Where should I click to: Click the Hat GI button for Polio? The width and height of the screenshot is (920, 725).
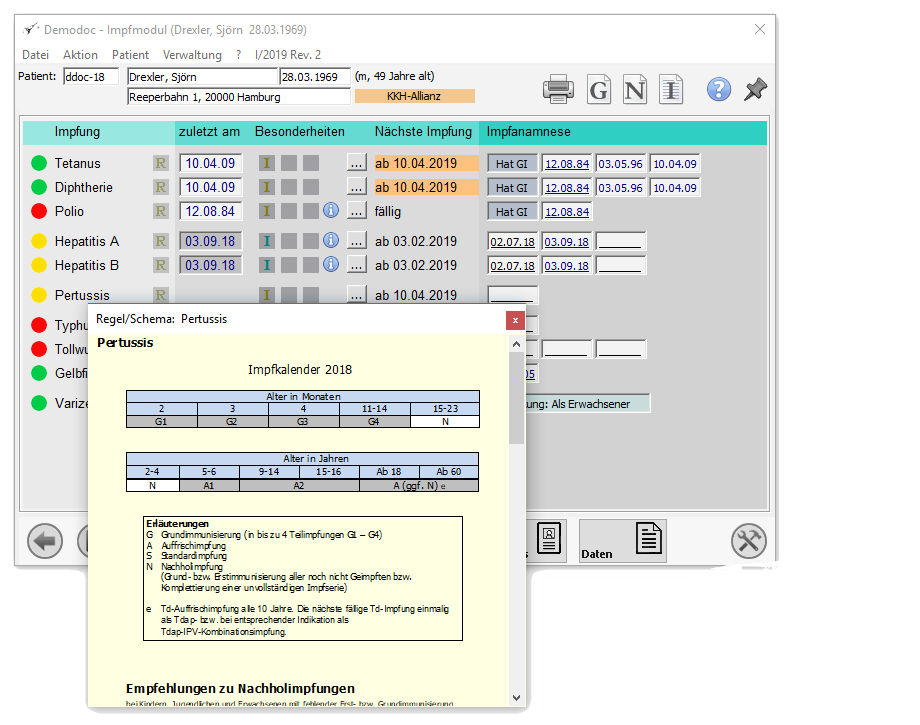[x=512, y=212]
